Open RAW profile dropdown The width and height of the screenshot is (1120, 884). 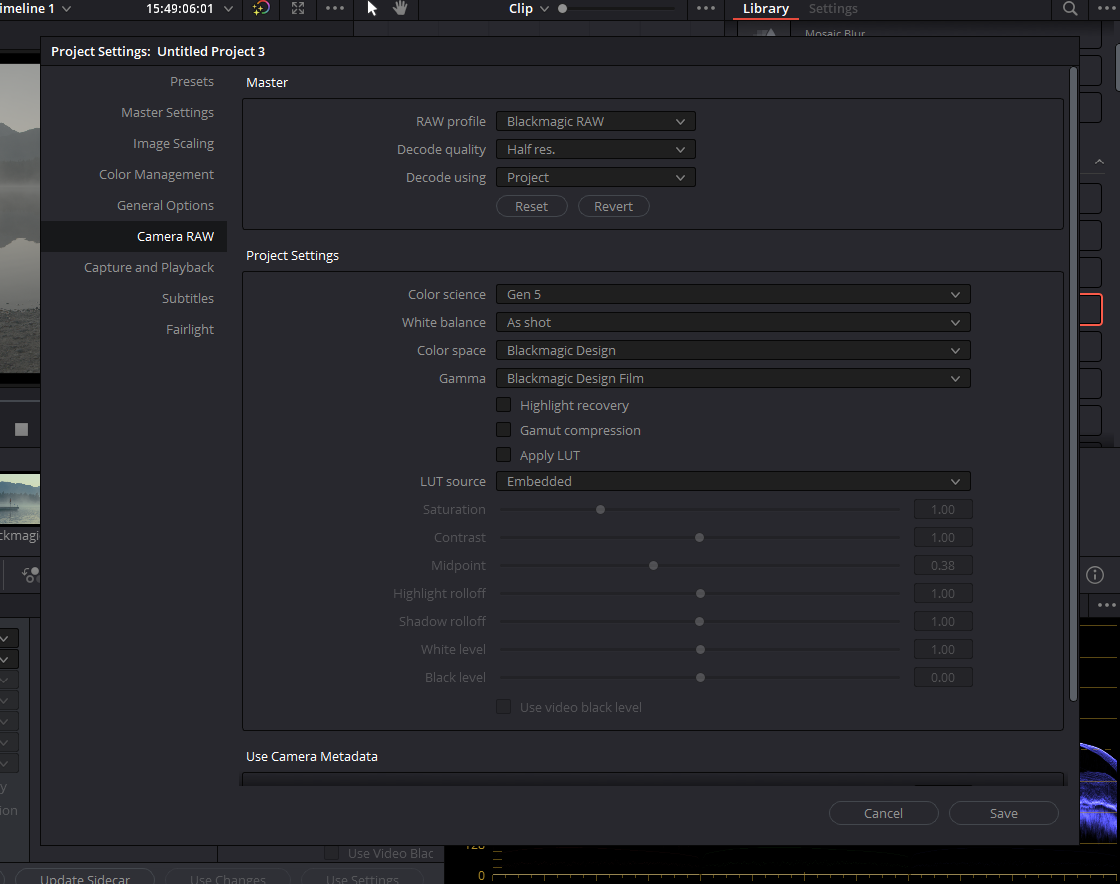(x=596, y=121)
